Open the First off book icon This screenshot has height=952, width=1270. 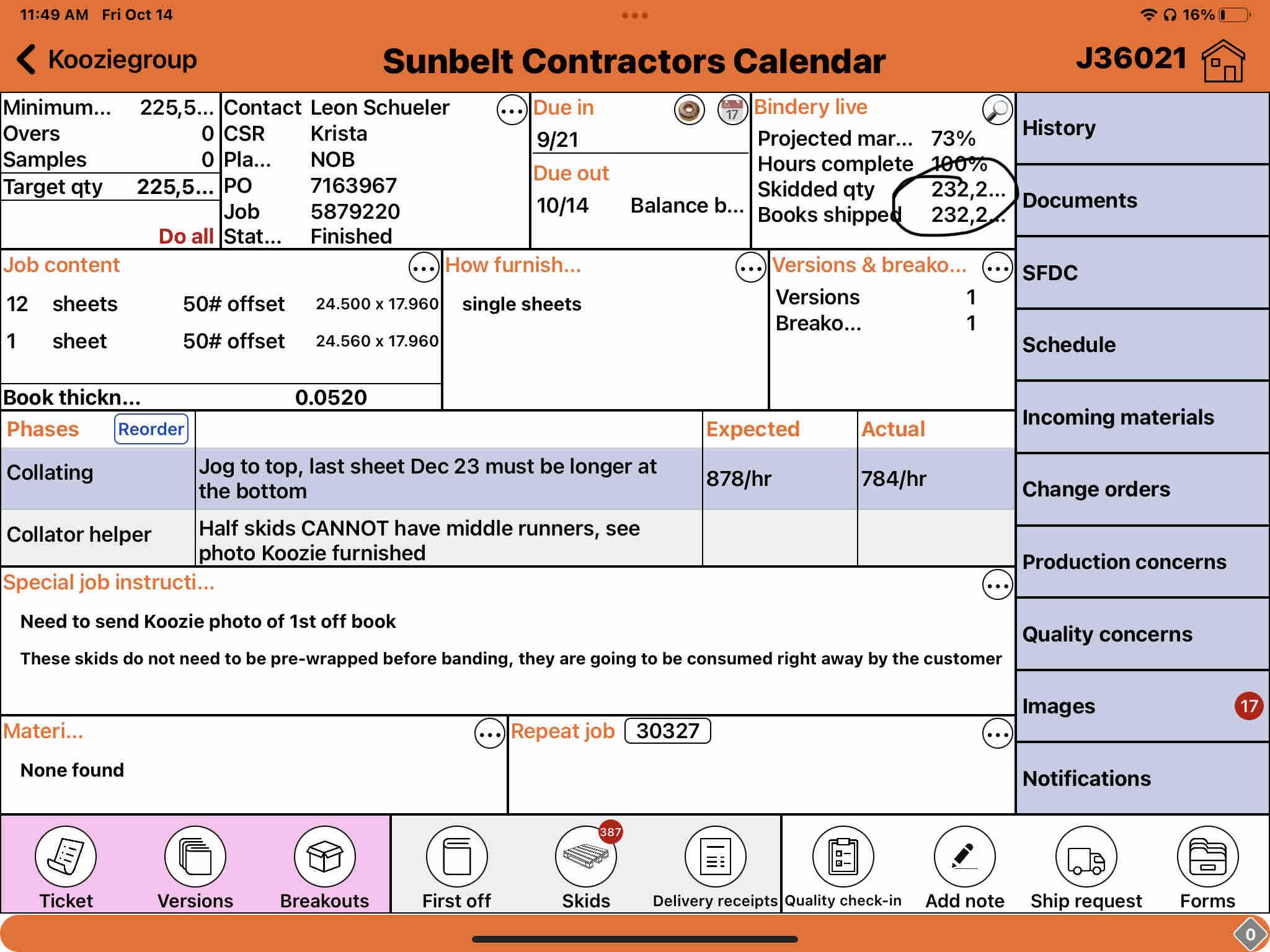[x=456, y=857]
